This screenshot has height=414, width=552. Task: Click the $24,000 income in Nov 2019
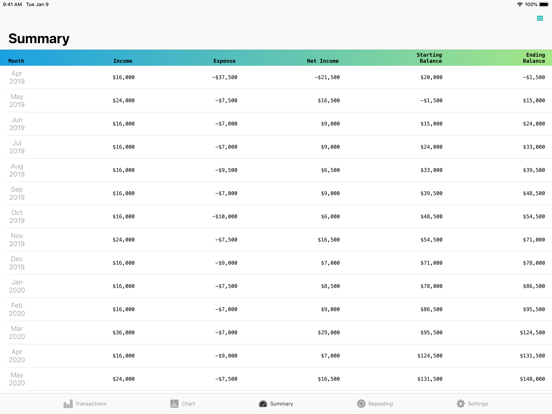click(124, 240)
